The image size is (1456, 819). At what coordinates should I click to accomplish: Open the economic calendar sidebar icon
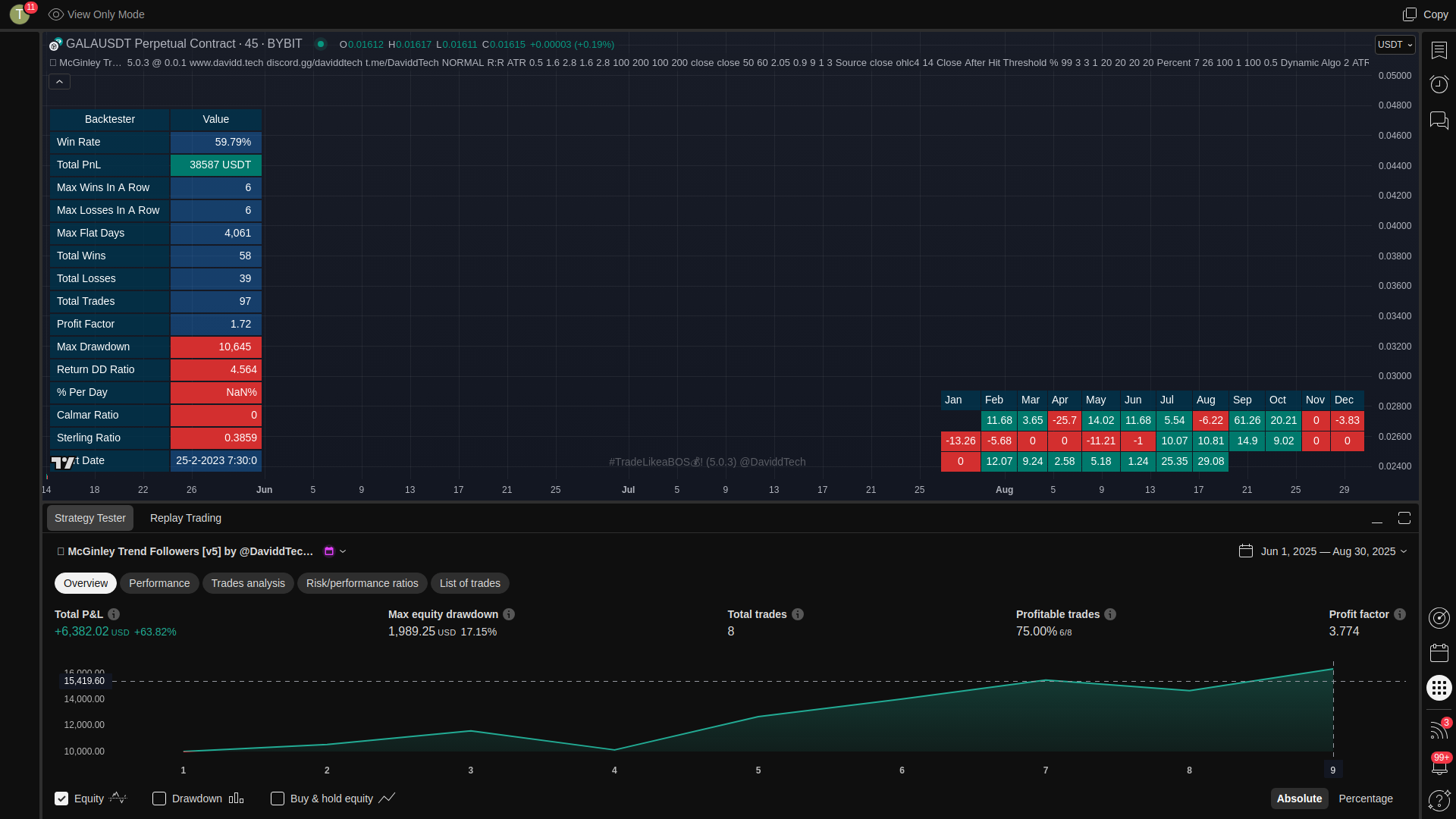click(x=1439, y=653)
